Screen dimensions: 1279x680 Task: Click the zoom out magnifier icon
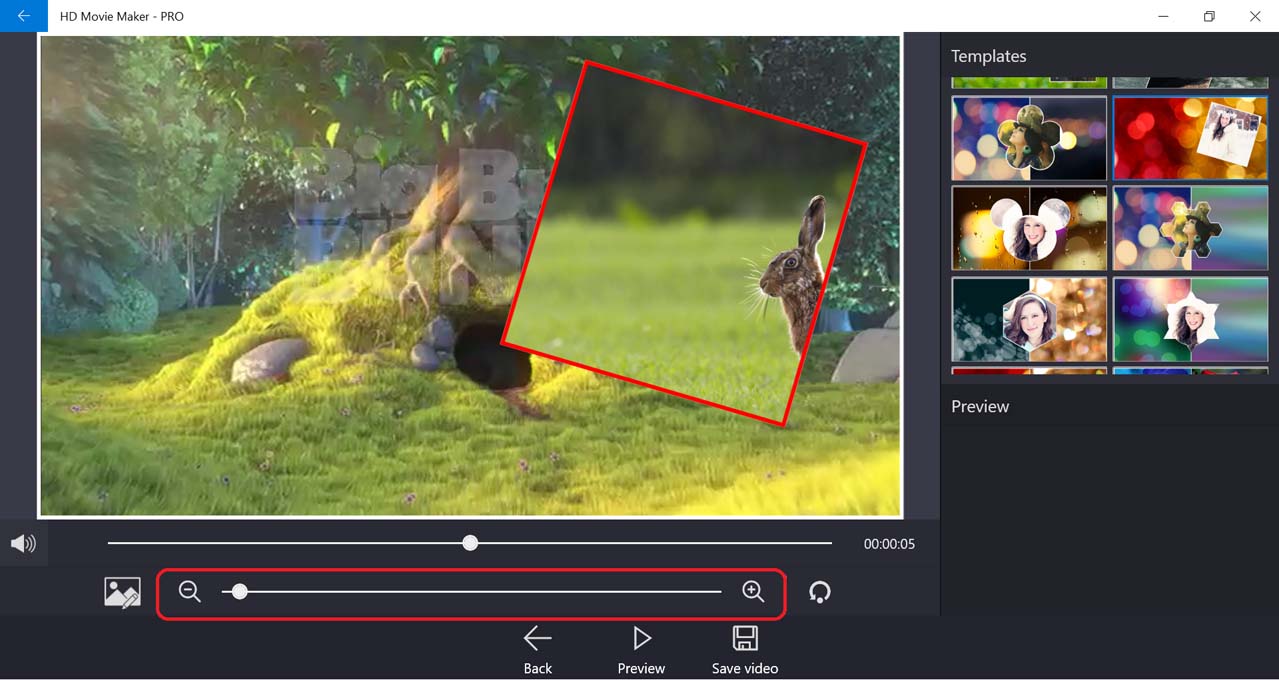pos(190,592)
